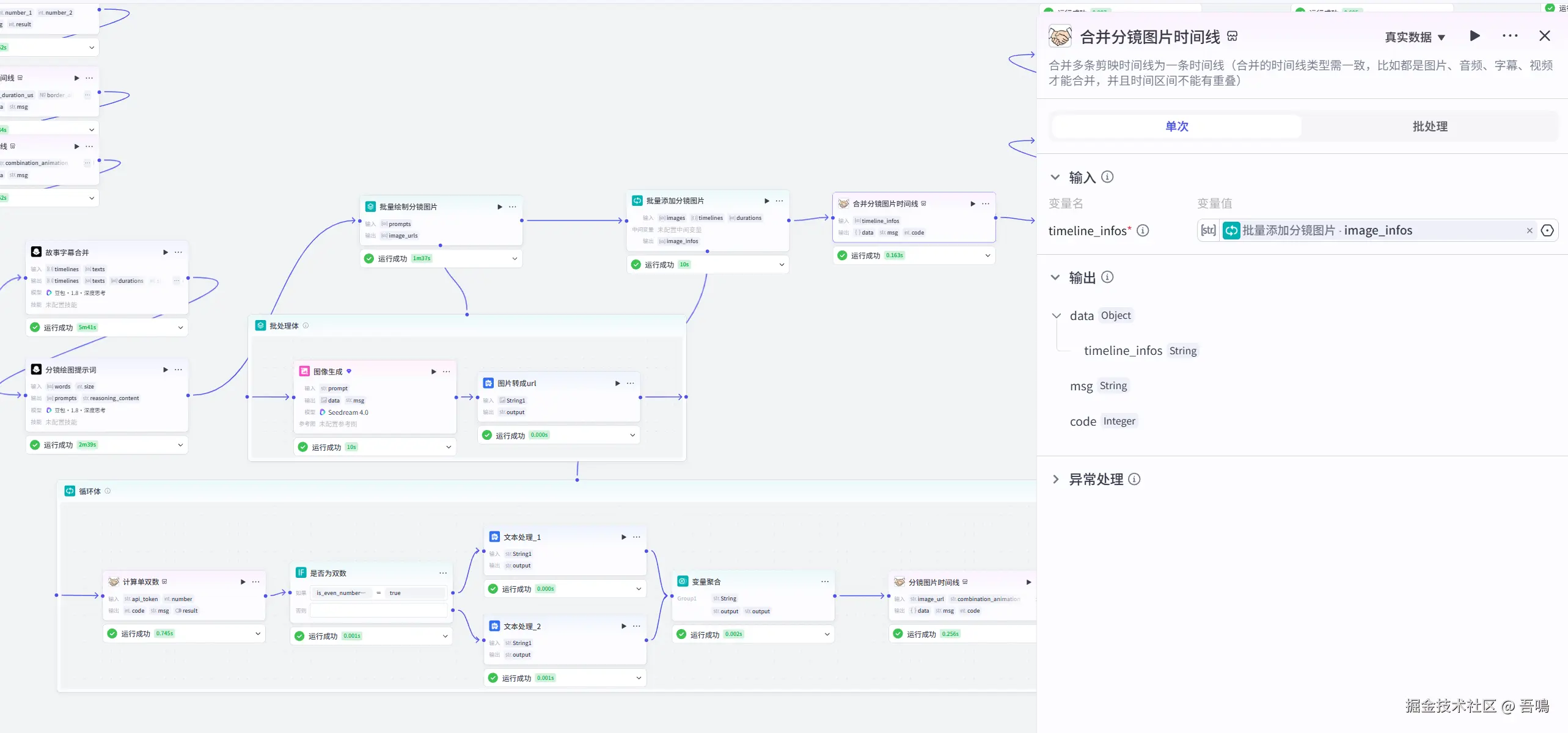This screenshot has width=1568, height=733.
Task: Collapse the data Object tree item
Action: point(1057,316)
